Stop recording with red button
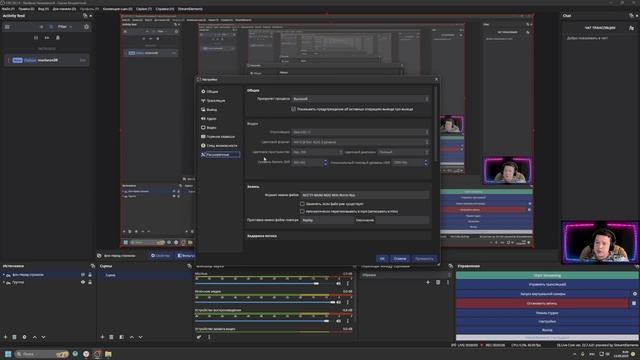This screenshot has width=640, height=360. [542, 303]
